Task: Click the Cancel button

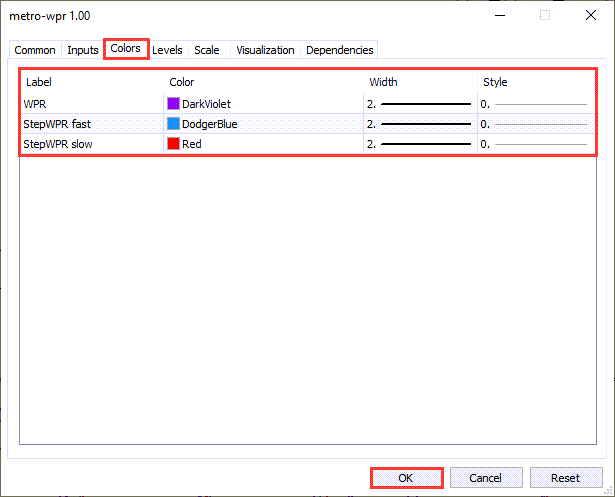Action: click(x=486, y=478)
